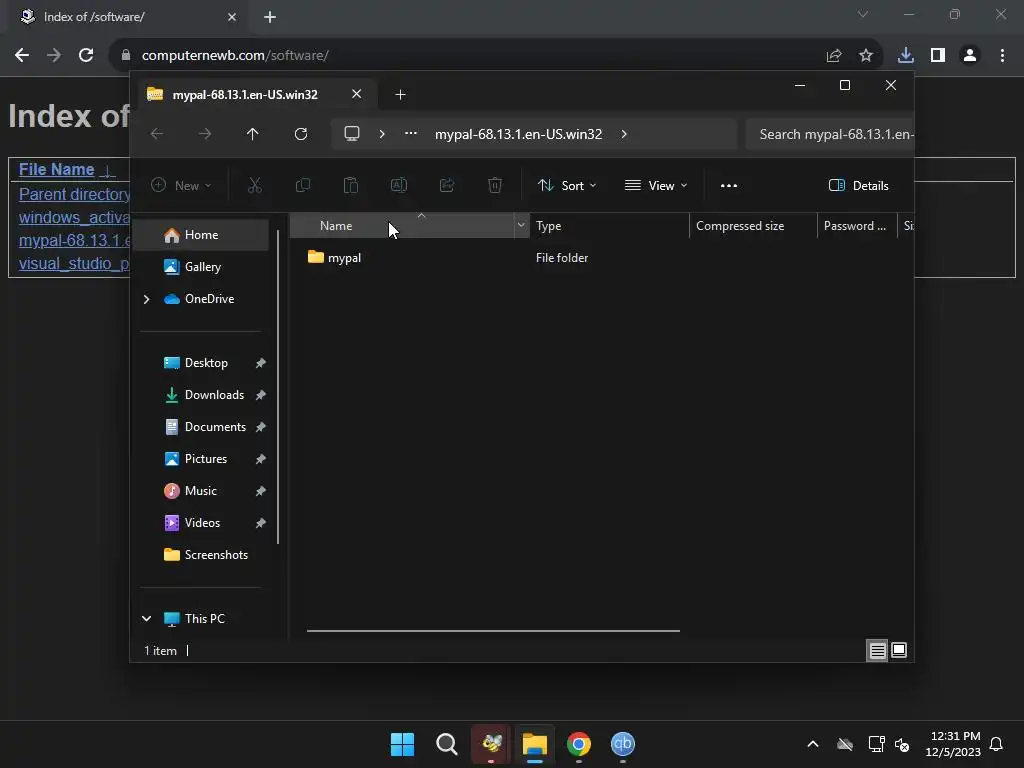Navigate forward in File Explorer

[x=205, y=134]
